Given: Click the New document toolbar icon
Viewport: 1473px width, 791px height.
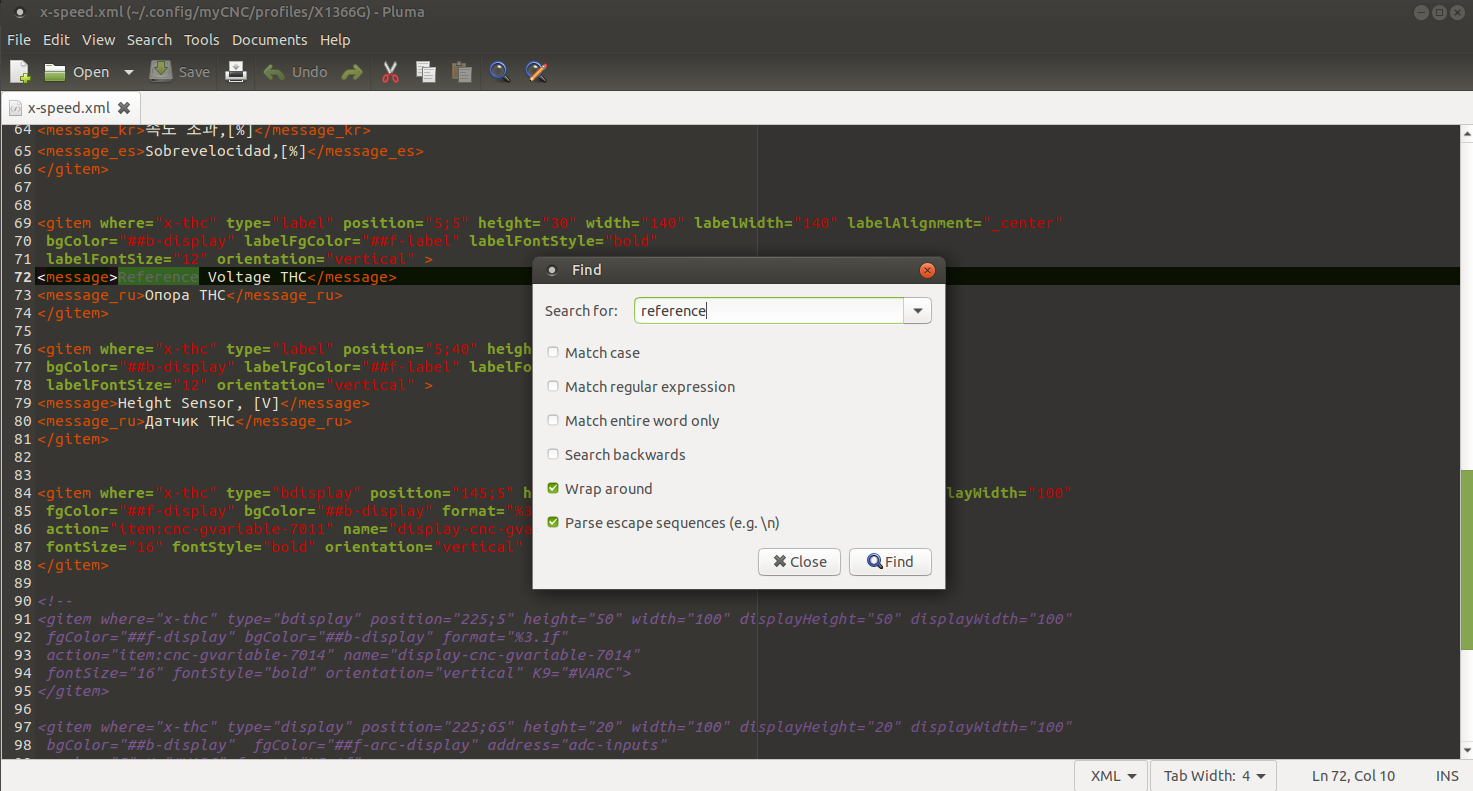Looking at the screenshot, I should 20,72.
